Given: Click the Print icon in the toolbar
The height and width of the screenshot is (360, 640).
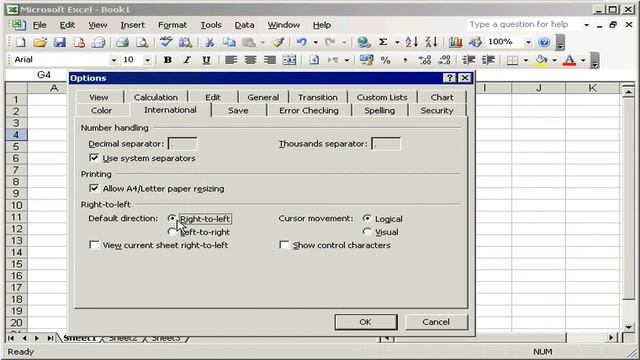Looking at the screenshot, I should pyautogui.click(x=122, y=42).
